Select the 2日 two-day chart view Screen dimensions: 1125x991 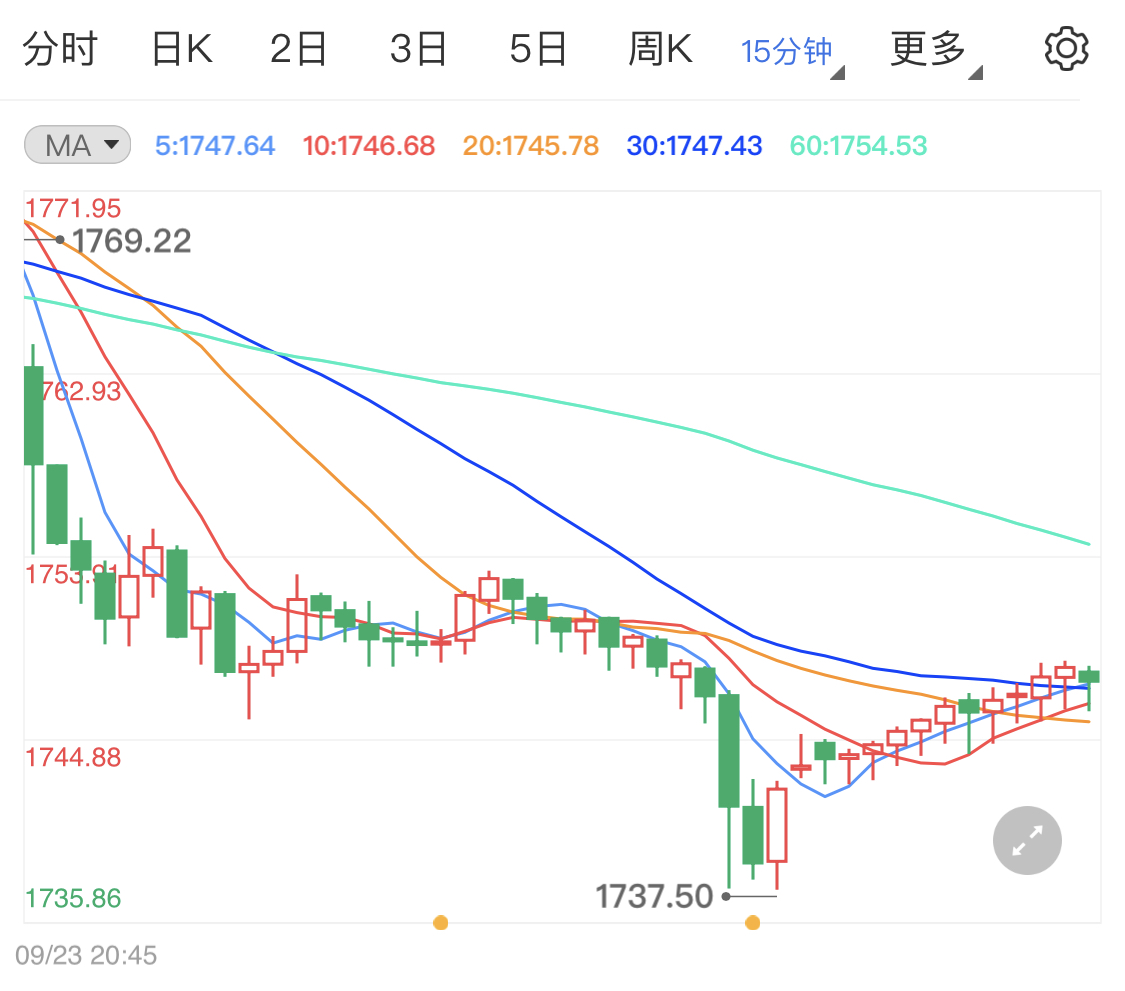coord(298,47)
